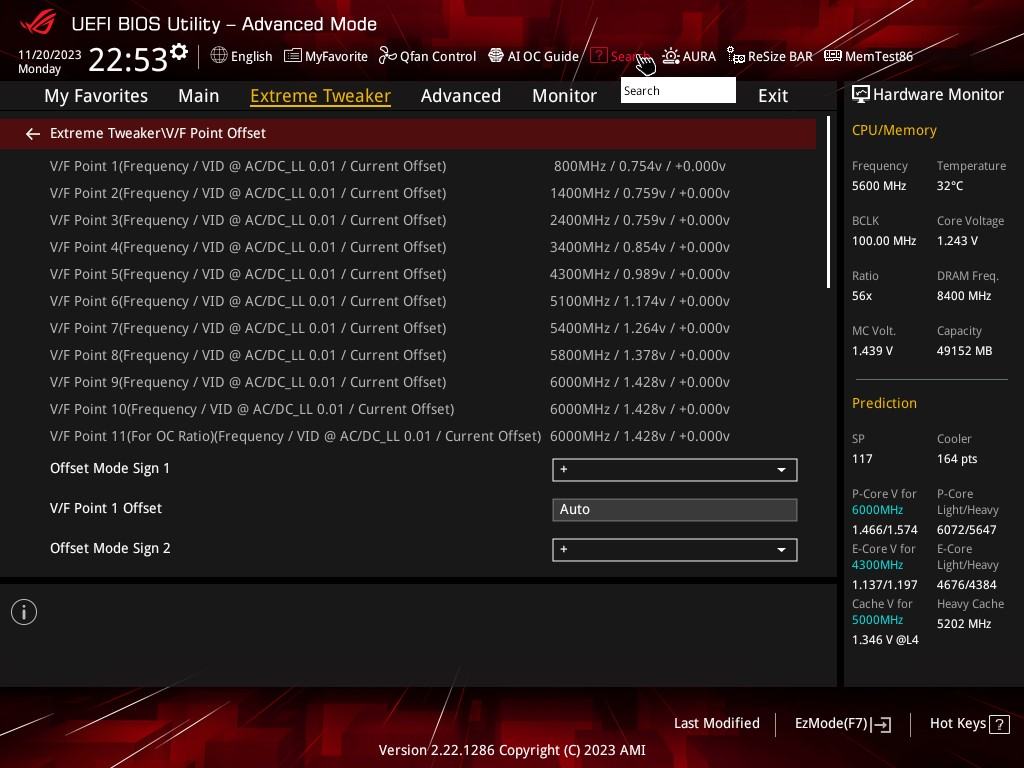Screen dimensions: 1024x768
Task: Open Hot Keys question mark icon
Action: tap(999, 724)
